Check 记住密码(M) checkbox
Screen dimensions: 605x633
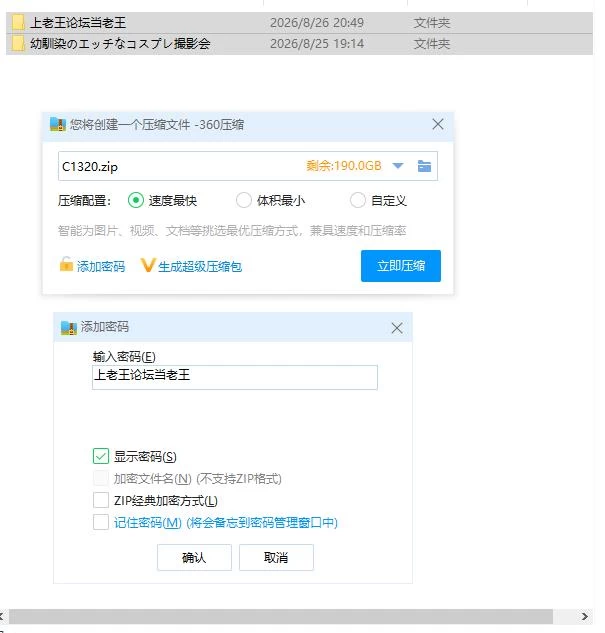[x=101, y=522]
